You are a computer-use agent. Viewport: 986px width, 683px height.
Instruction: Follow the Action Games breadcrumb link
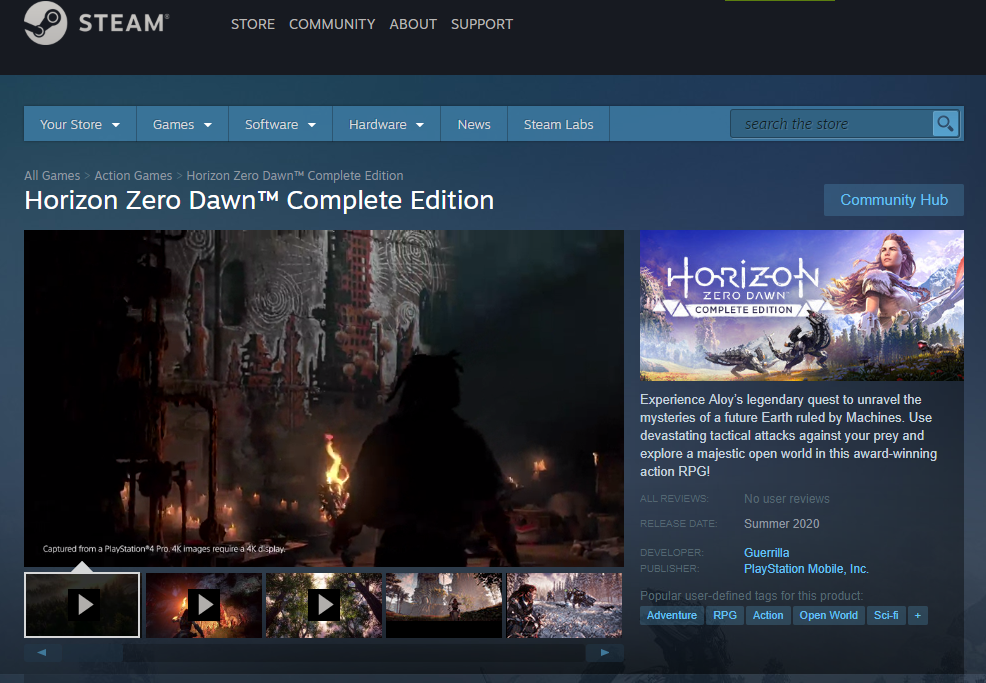point(133,175)
